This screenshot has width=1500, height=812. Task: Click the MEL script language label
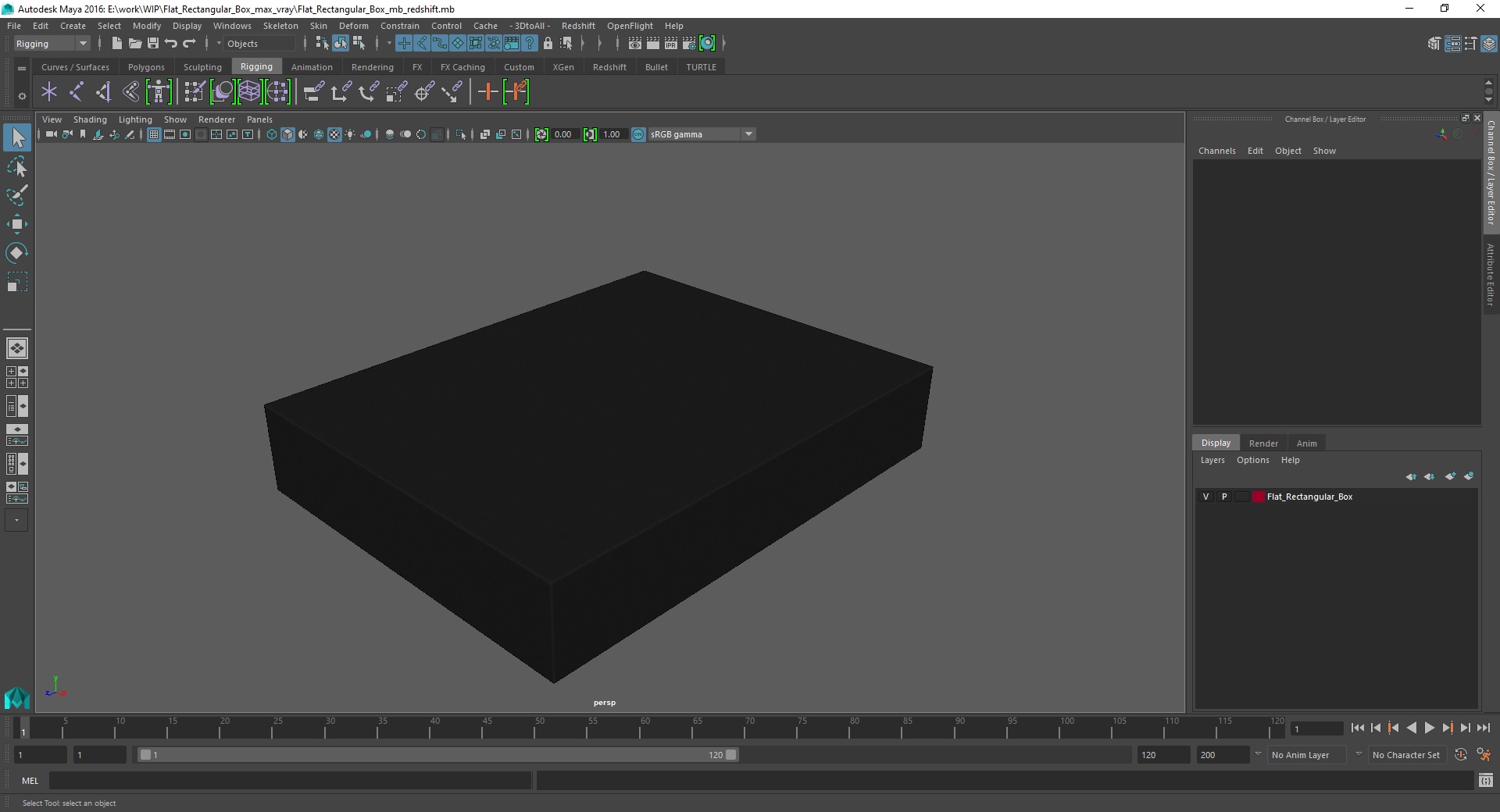coord(30,781)
